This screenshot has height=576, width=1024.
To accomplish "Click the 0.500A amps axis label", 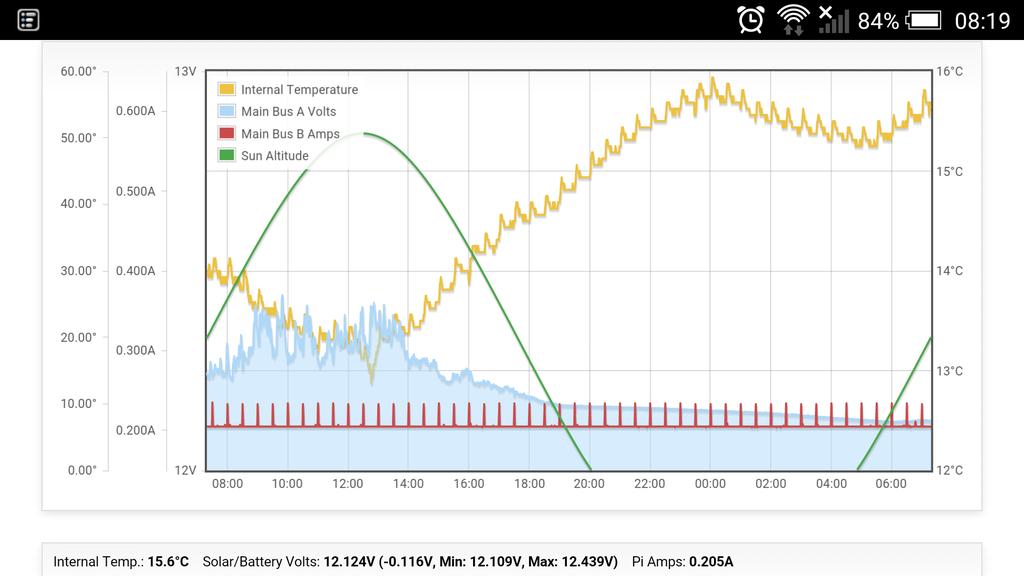I will (x=136, y=191).
